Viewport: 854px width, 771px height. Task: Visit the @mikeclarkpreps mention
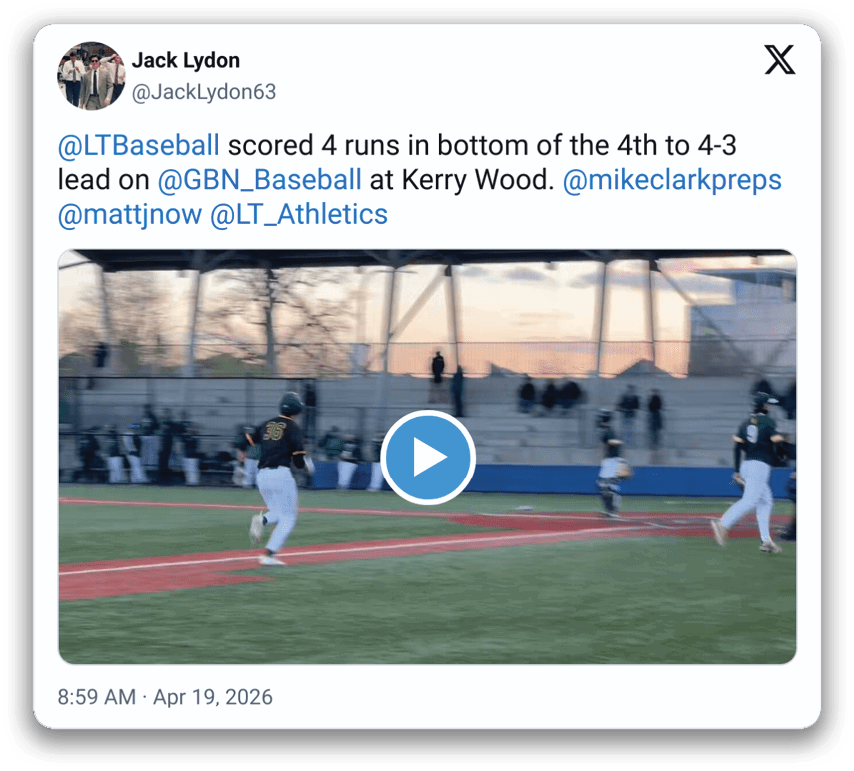pos(672,180)
